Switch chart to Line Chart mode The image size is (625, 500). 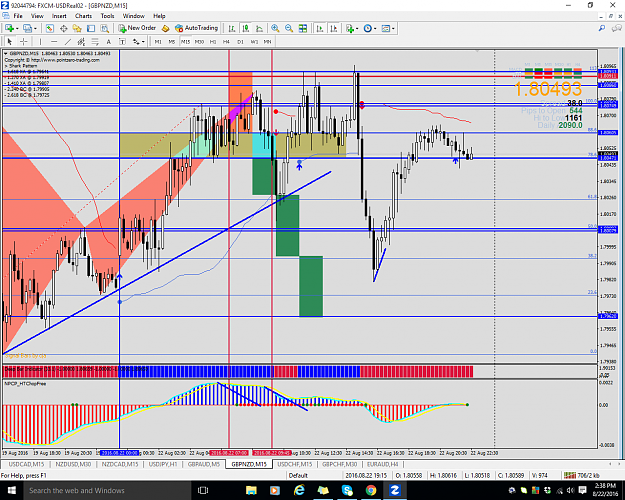pos(259,28)
